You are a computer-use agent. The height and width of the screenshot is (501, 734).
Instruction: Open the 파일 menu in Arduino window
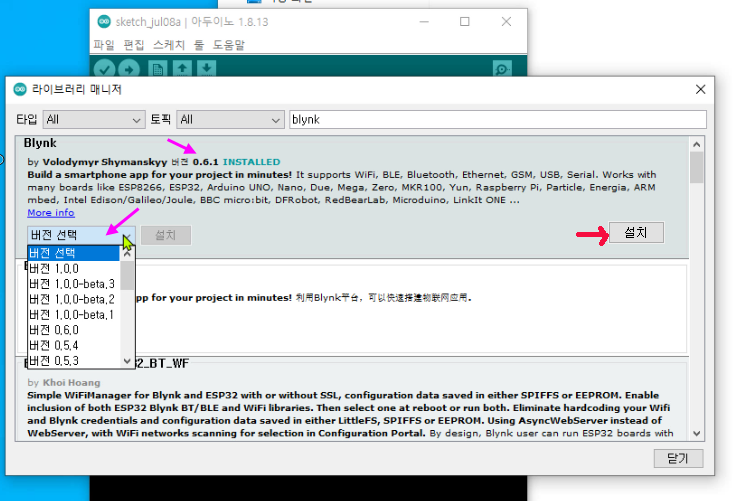pos(103,45)
